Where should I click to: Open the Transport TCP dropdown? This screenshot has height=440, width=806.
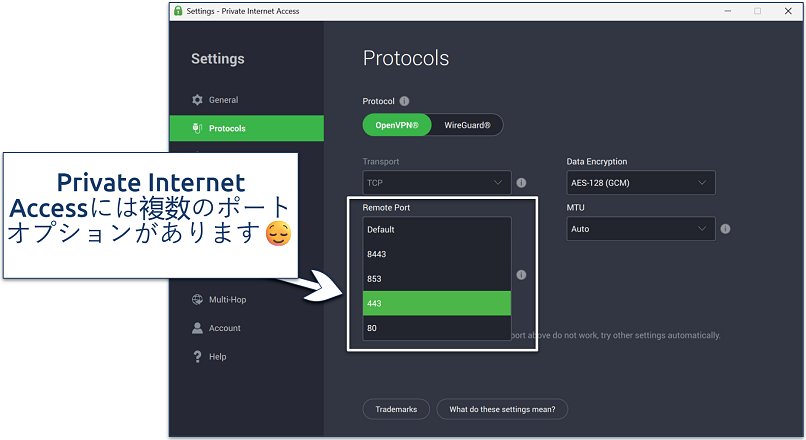point(437,184)
